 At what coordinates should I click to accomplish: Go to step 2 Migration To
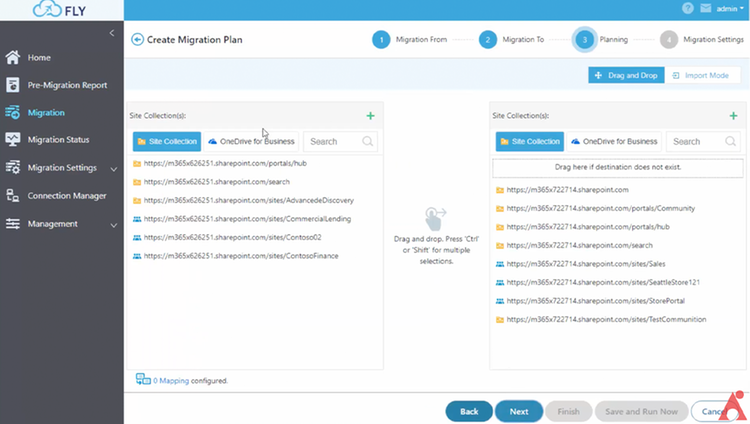click(x=488, y=39)
